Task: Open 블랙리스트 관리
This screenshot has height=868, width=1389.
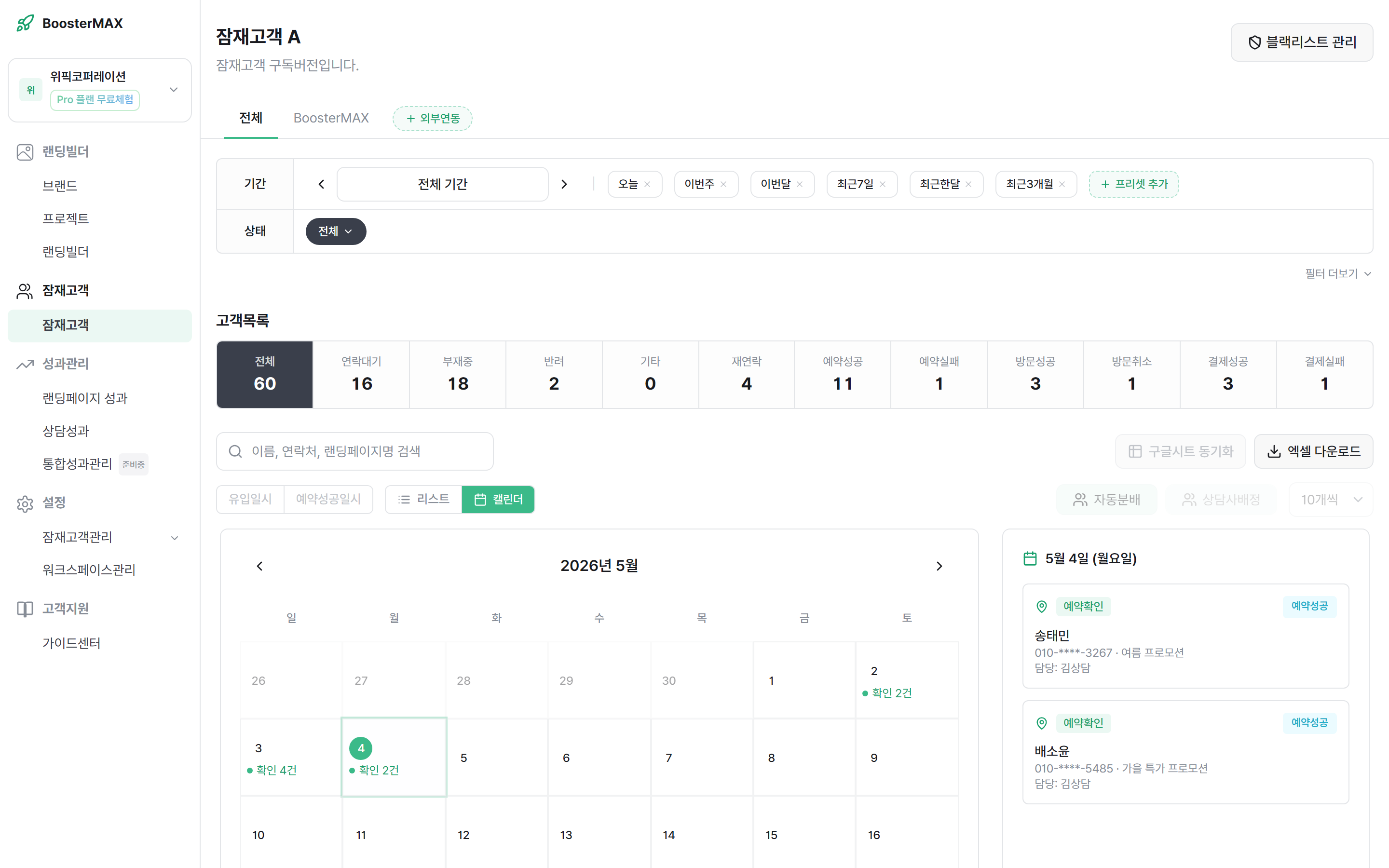Action: 1302,42
